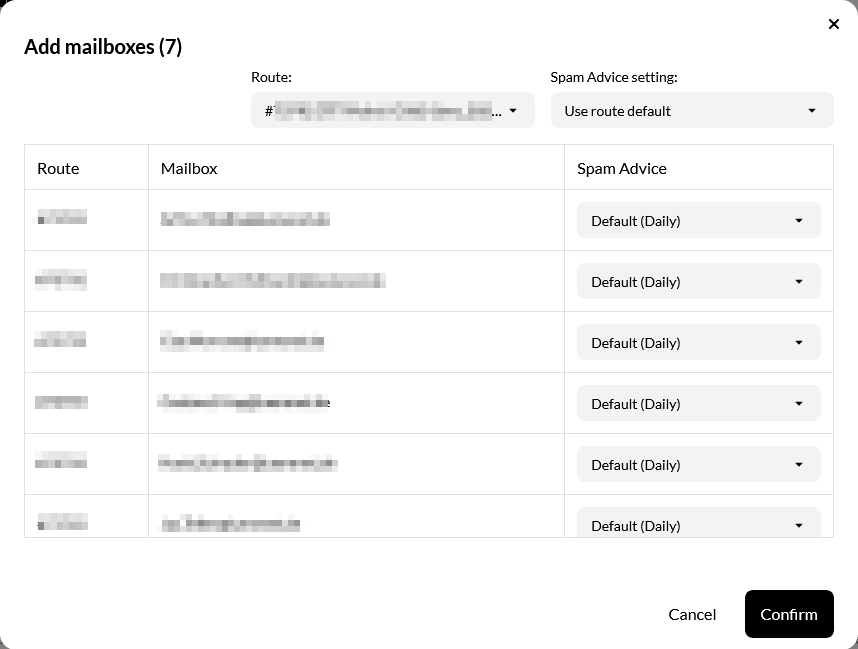858x649 pixels.
Task: Open the Use route default dropdown
Action: [x=691, y=110]
